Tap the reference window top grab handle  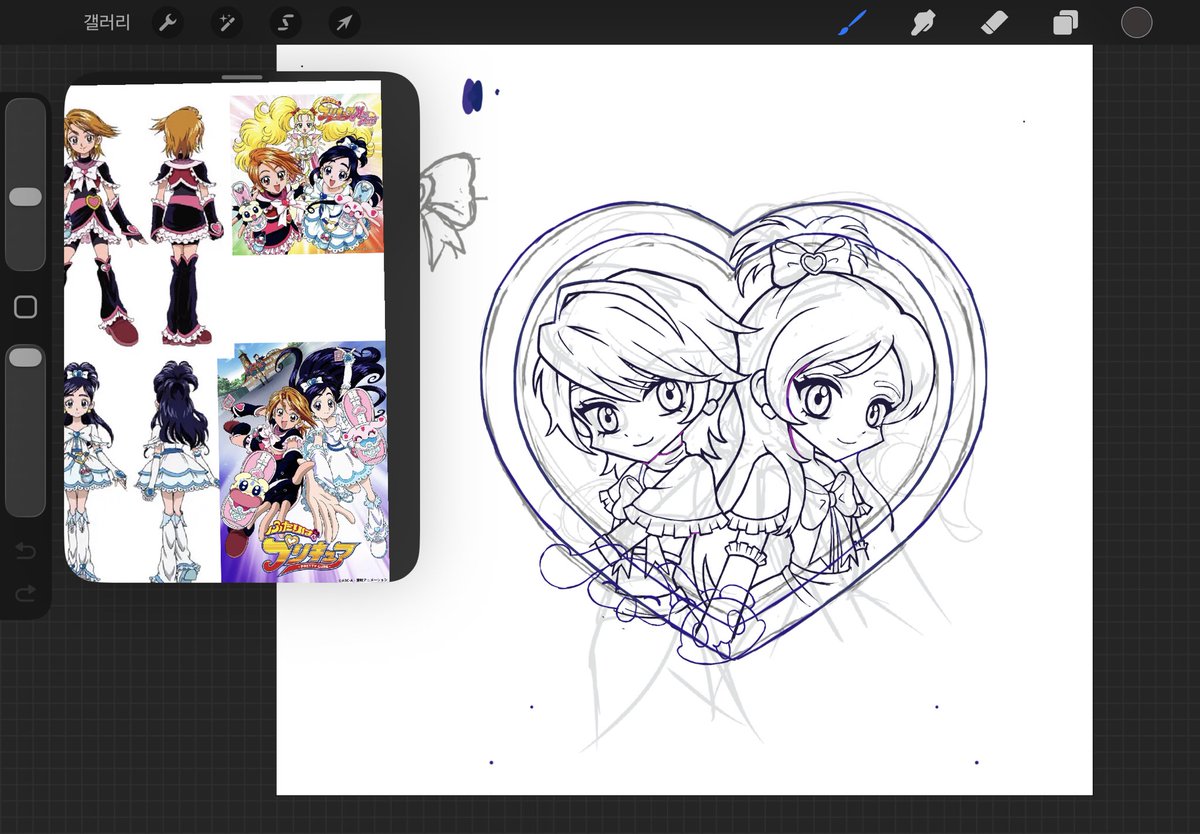click(242, 76)
